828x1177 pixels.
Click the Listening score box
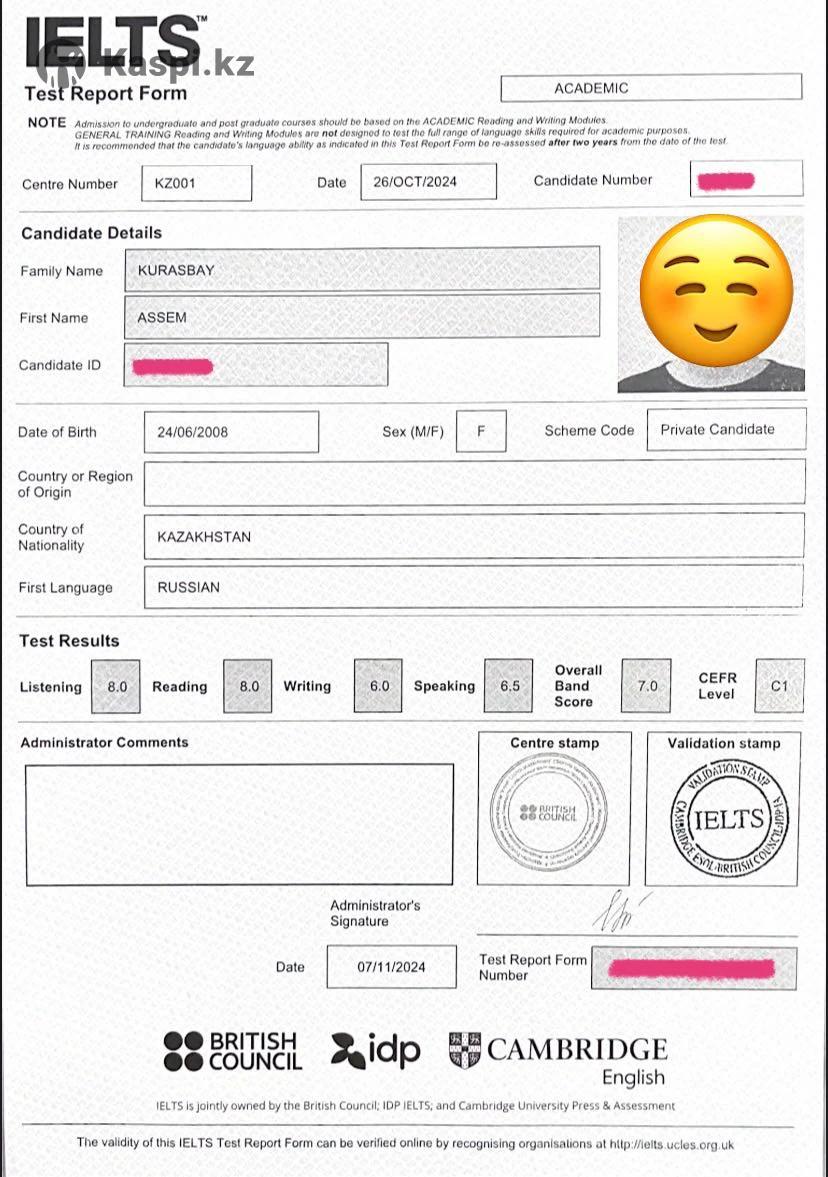point(117,686)
